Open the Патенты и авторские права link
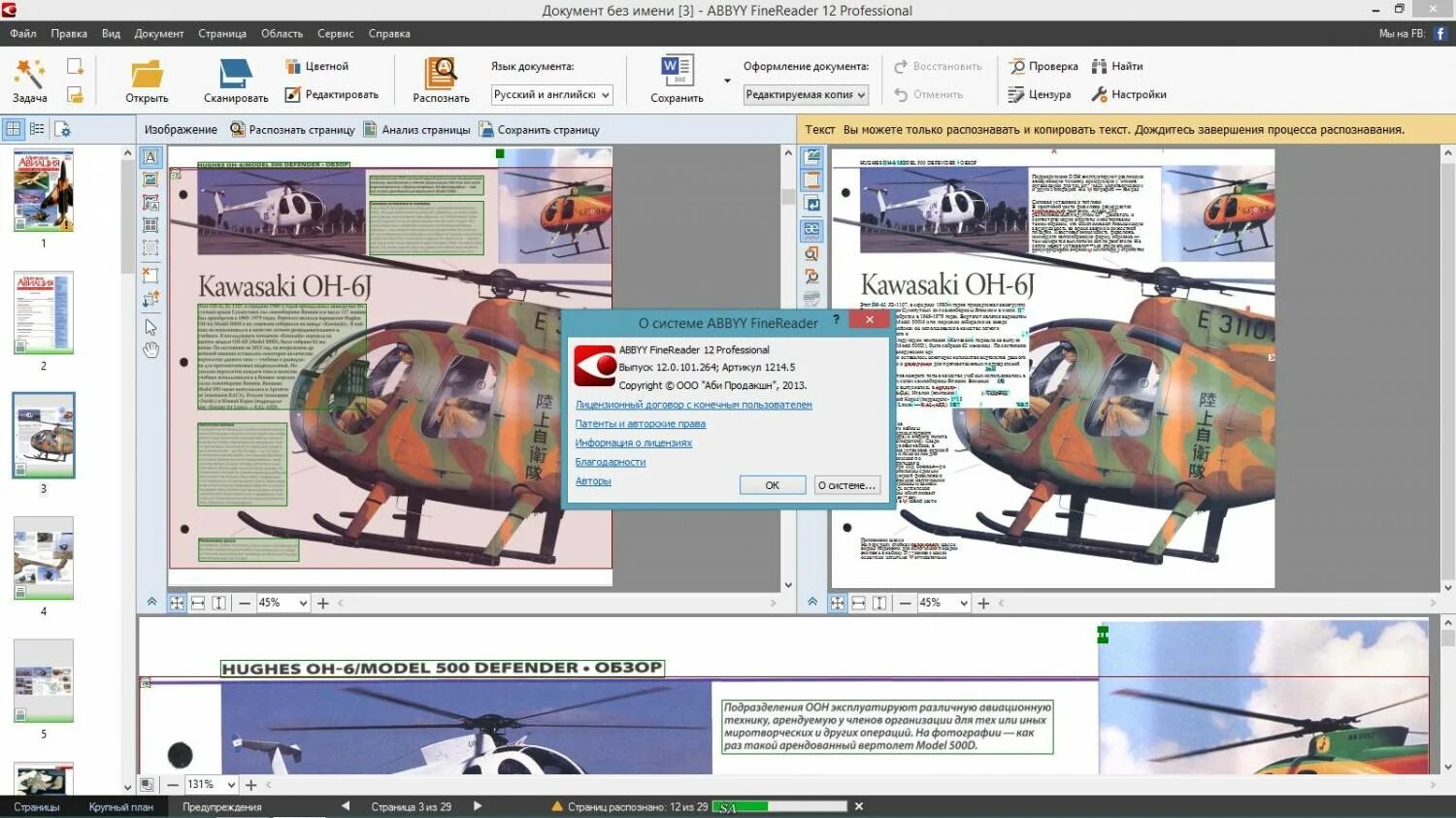Viewport: 1456px width, 818px height. (641, 424)
